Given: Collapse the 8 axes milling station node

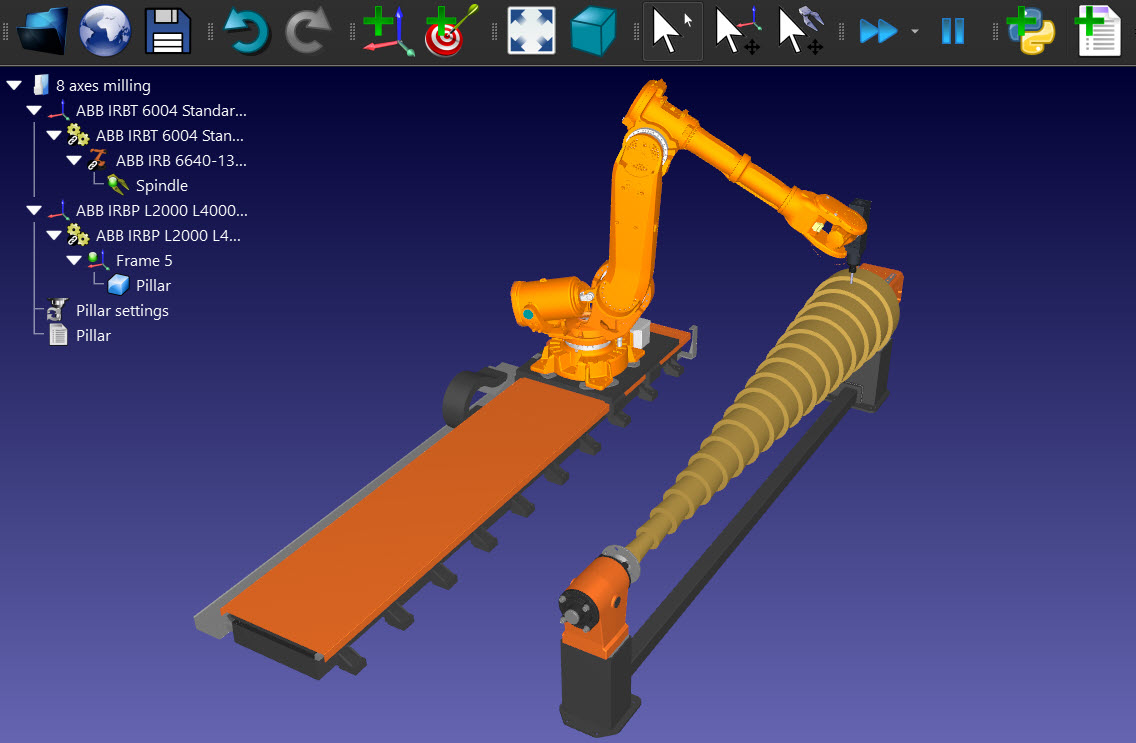Looking at the screenshot, I should [x=14, y=86].
